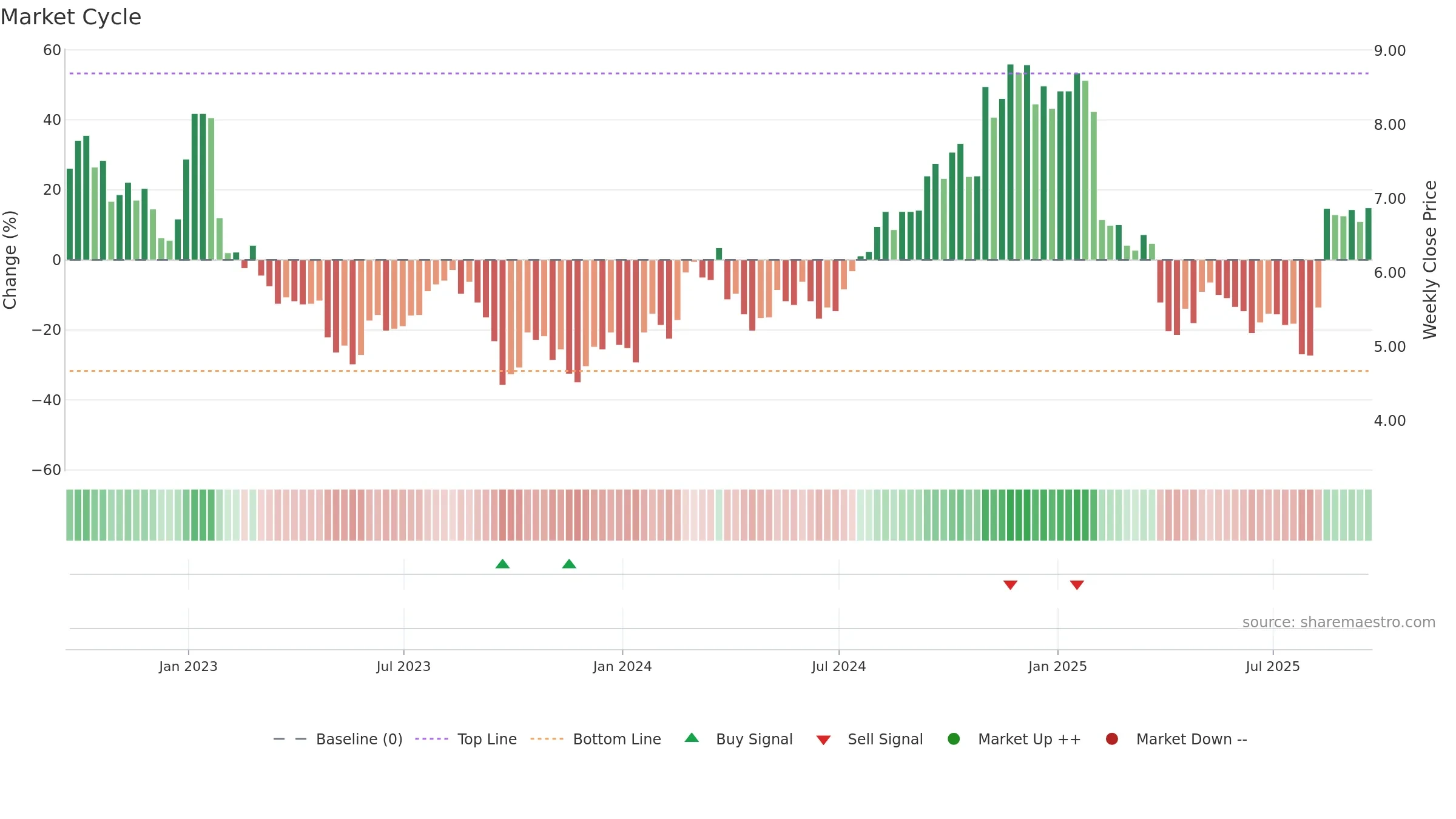The image size is (1456, 819).
Task: Click the orange dotted Bottom Line legend sample
Action: [x=547, y=739]
